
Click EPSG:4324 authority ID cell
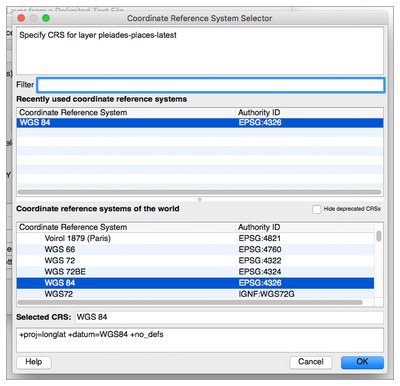(260, 272)
